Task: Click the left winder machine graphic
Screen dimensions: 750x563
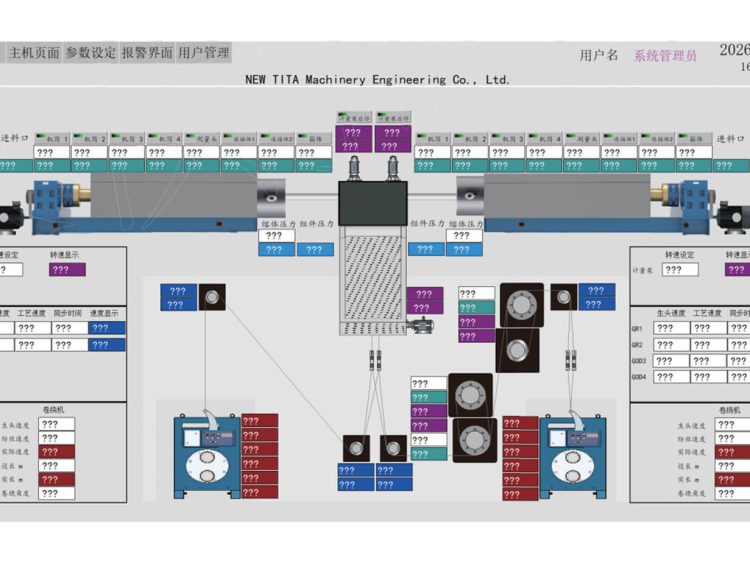Action: click(207, 455)
